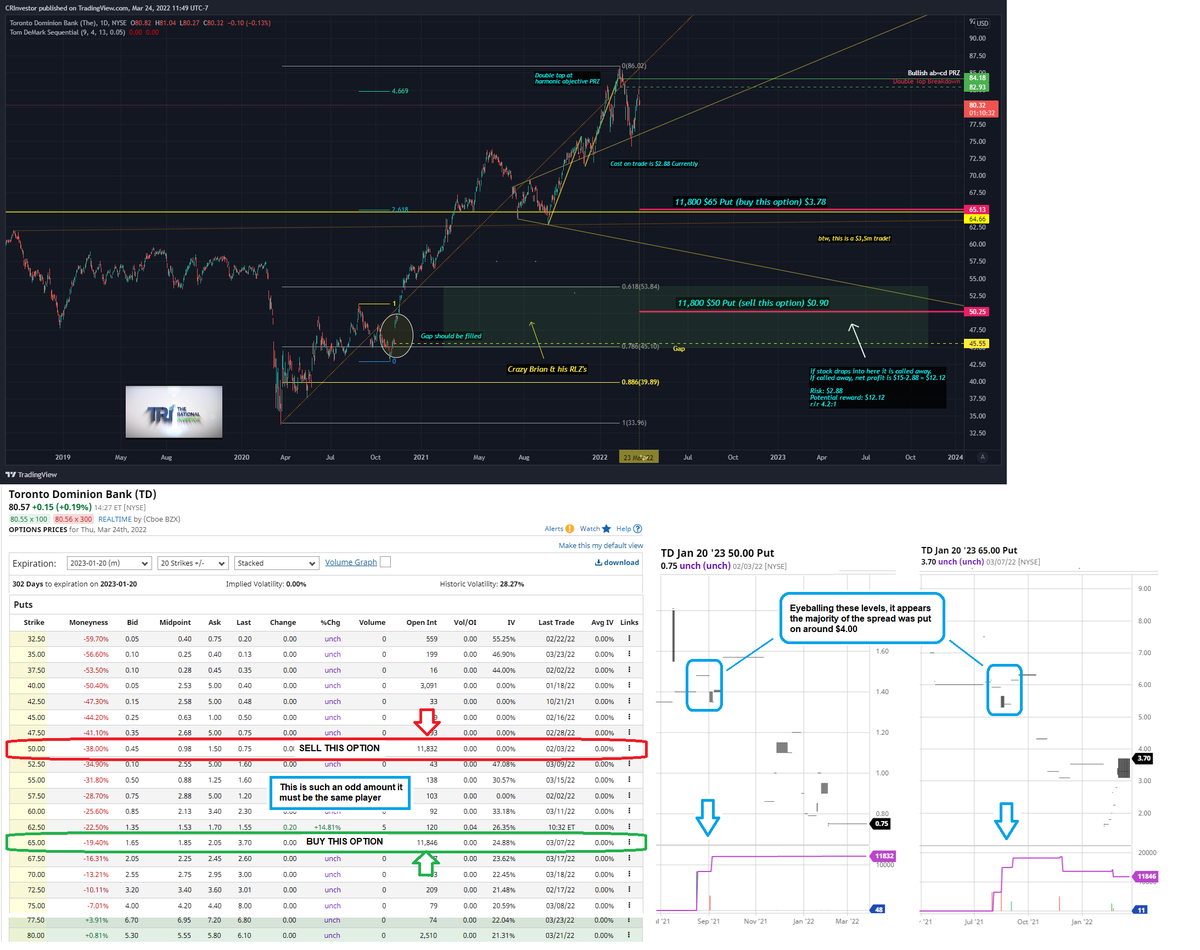The height and width of the screenshot is (950, 1200).
Task: Open links menu for 70.00 strike row
Action: [629, 873]
